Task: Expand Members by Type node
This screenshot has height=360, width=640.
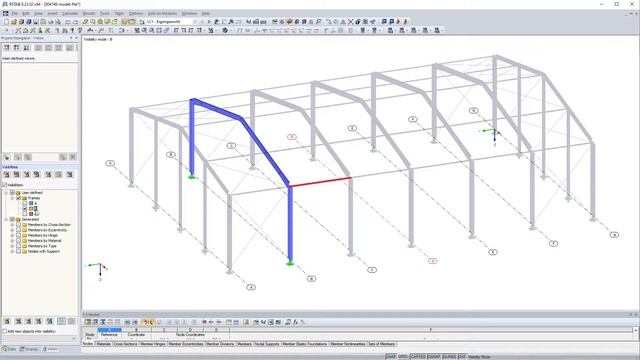Action: click(x=12, y=246)
